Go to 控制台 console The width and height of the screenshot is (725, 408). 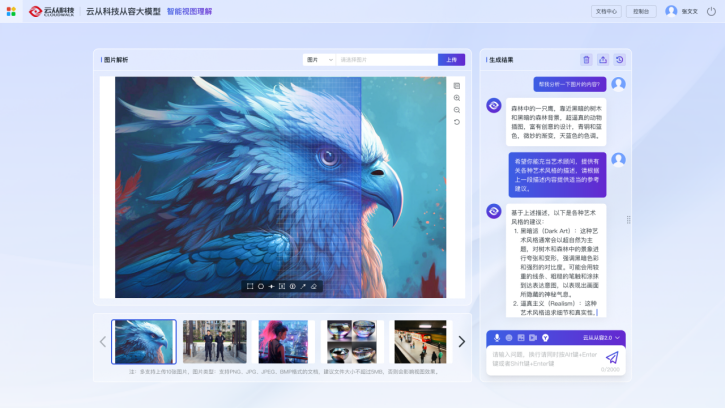coord(640,12)
